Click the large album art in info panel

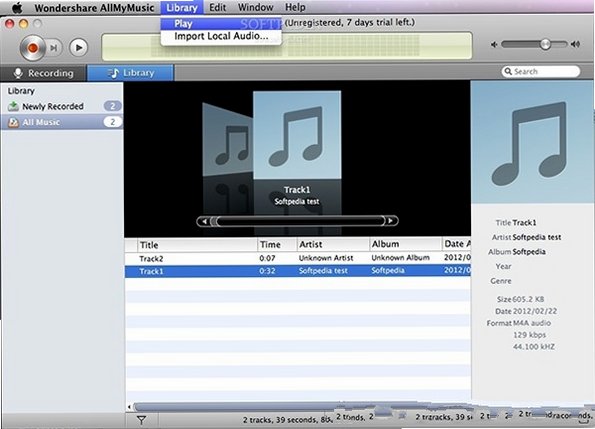(532, 142)
